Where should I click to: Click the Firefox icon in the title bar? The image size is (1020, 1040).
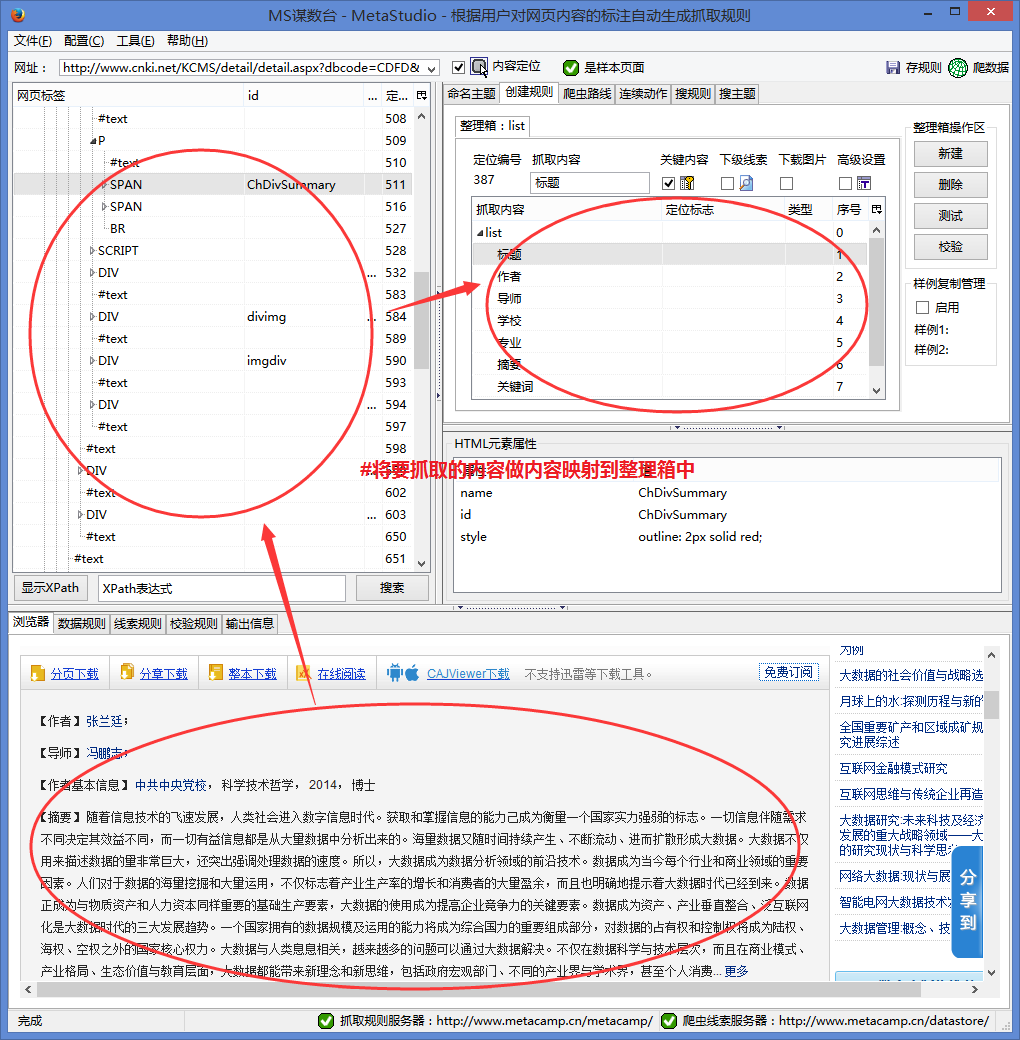click(17, 14)
